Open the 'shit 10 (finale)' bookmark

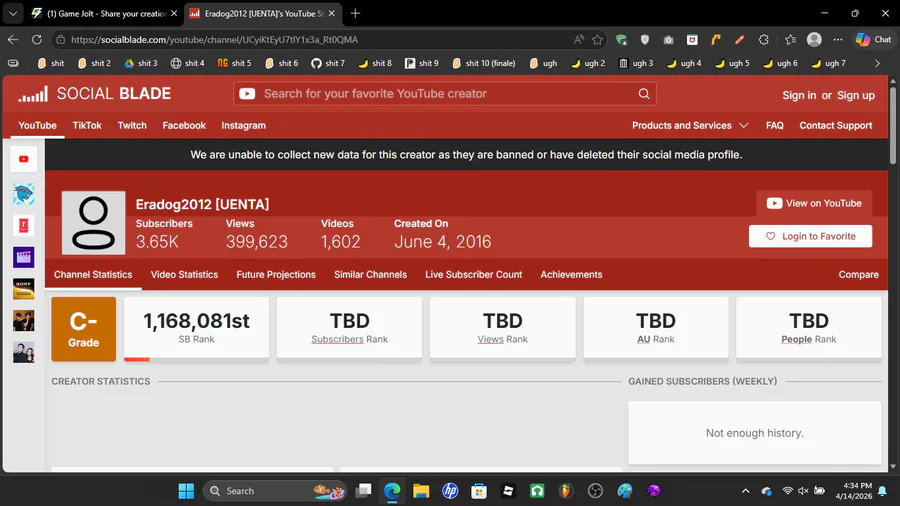click(483, 63)
